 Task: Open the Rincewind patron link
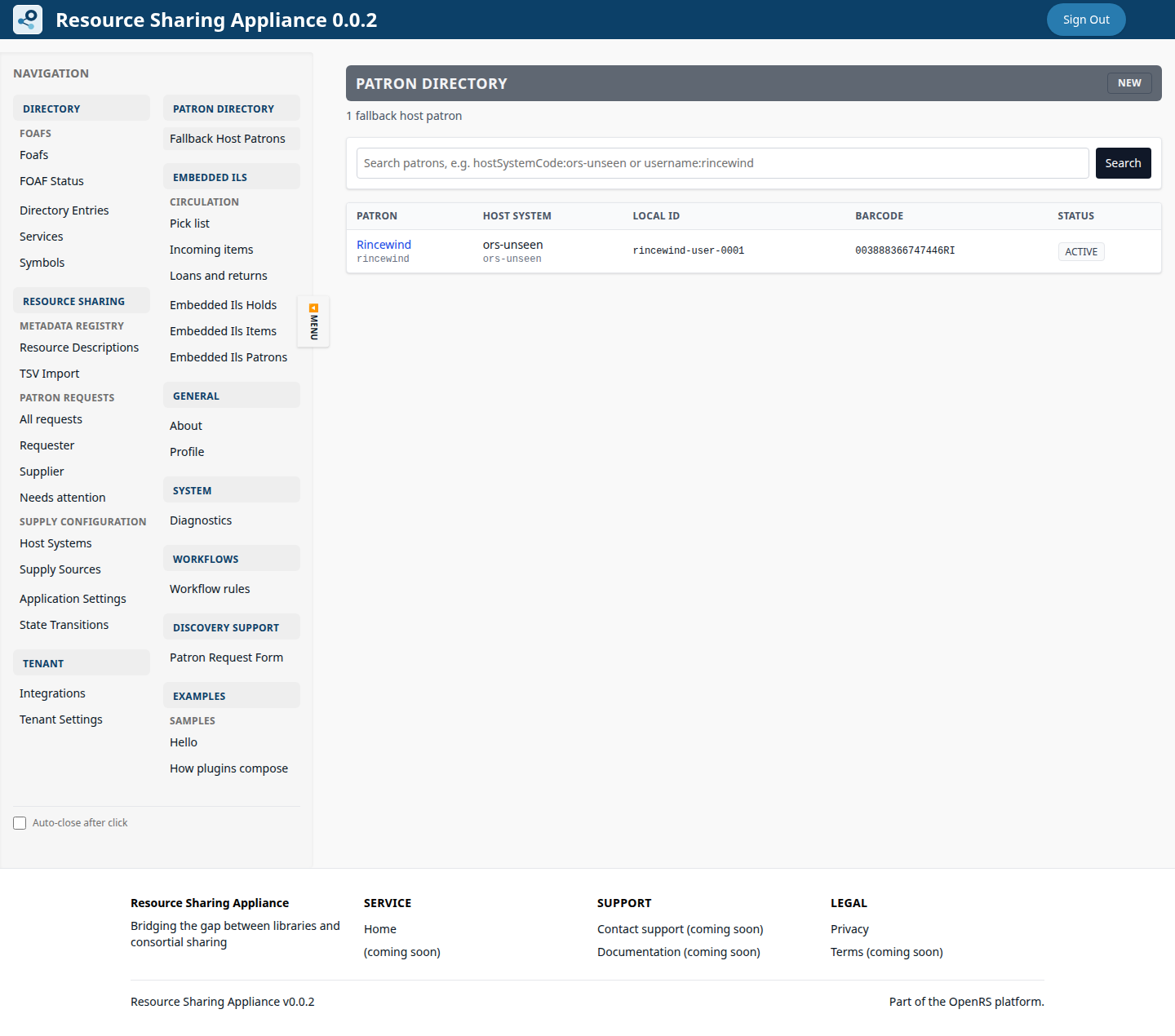[x=384, y=245]
